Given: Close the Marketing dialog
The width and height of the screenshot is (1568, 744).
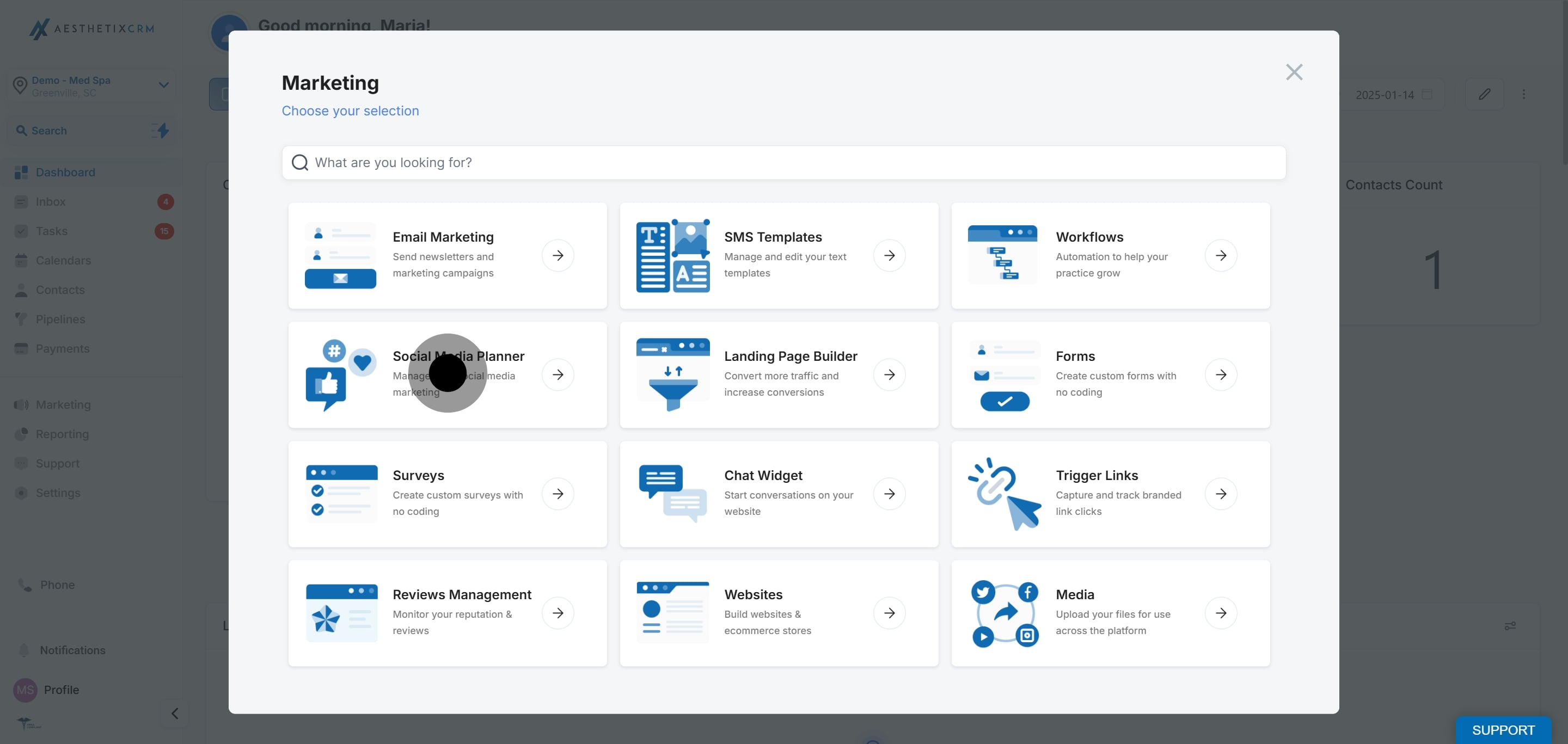Looking at the screenshot, I should pyautogui.click(x=1294, y=72).
